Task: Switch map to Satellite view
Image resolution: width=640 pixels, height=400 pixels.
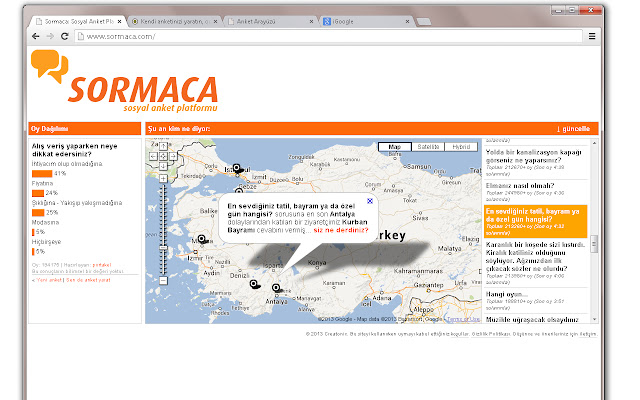Action: coord(428,147)
